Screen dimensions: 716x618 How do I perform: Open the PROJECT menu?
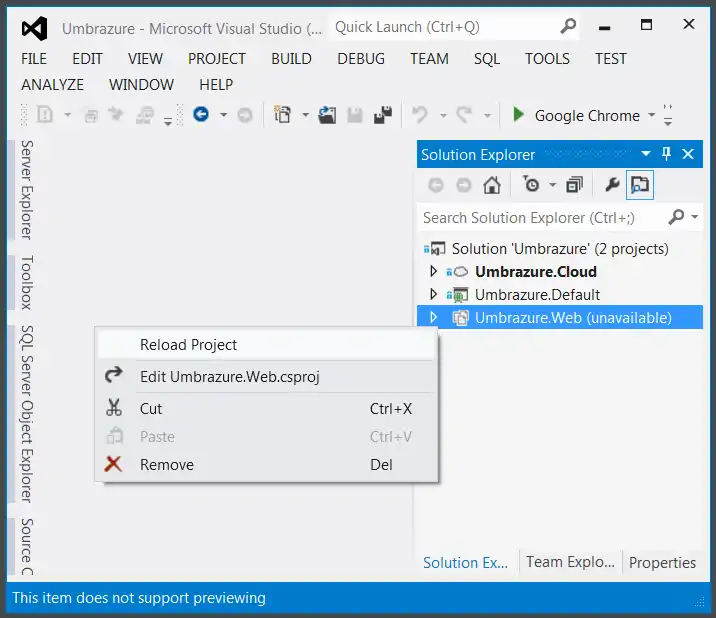coord(216,58)
